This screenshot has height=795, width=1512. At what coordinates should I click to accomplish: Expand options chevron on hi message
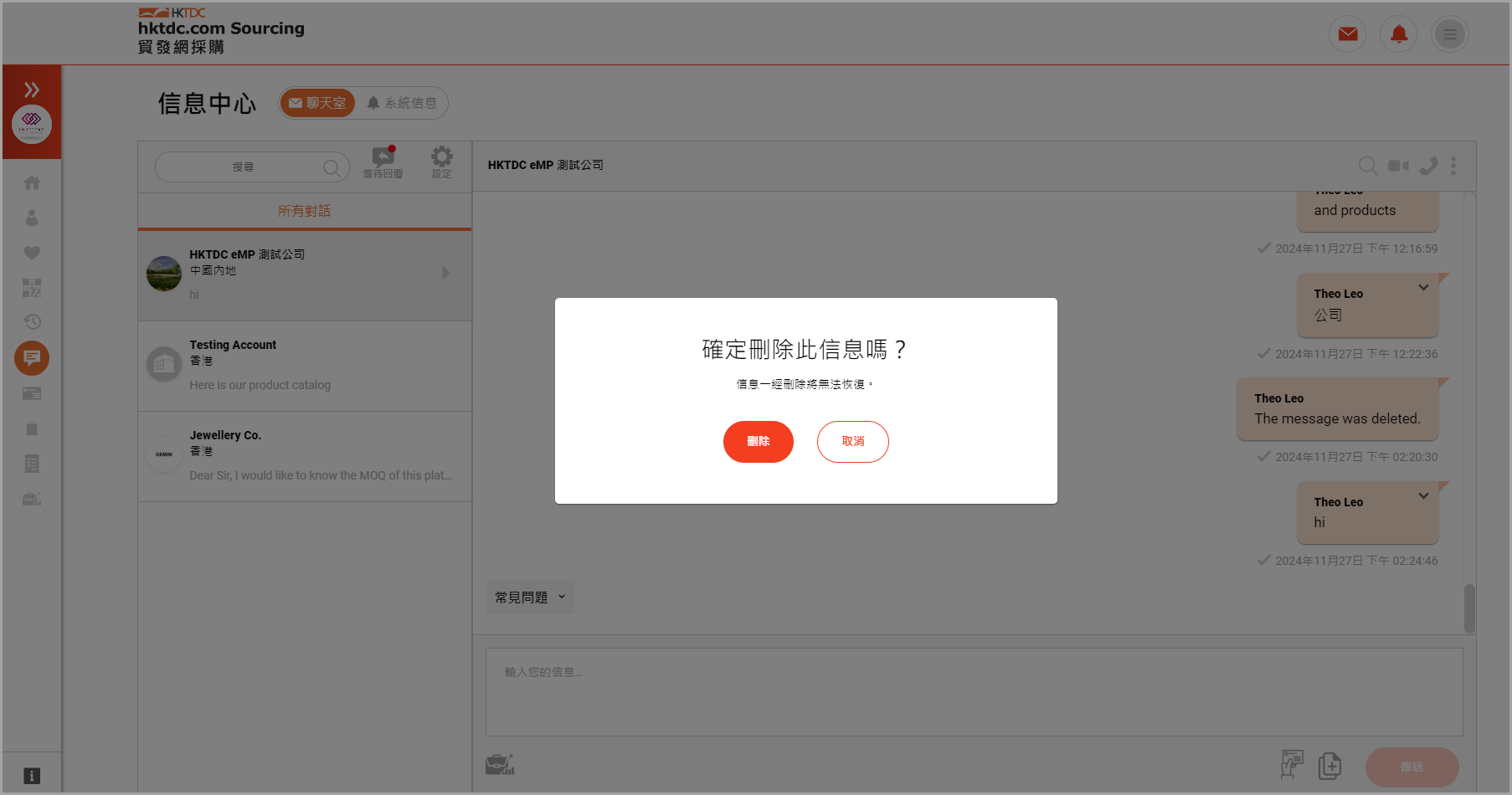[x=1423, y=495]
